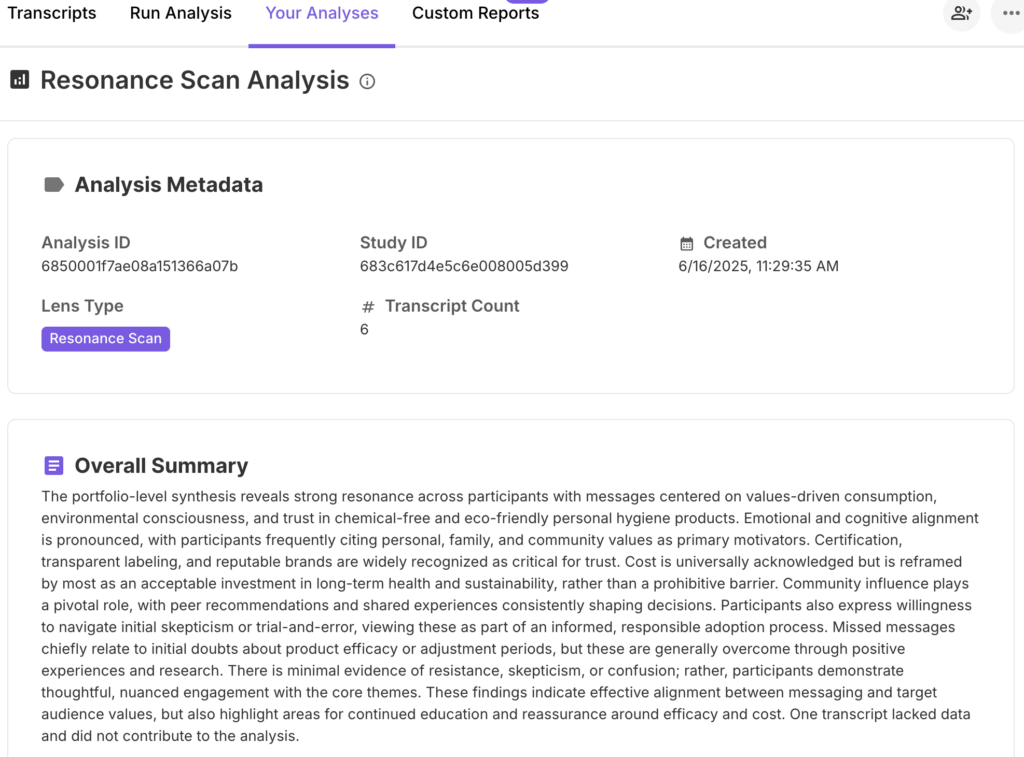Click the calendar icon beside Created
The height and width of the screenshot is (757, 1024).
[x=686, y=243]
